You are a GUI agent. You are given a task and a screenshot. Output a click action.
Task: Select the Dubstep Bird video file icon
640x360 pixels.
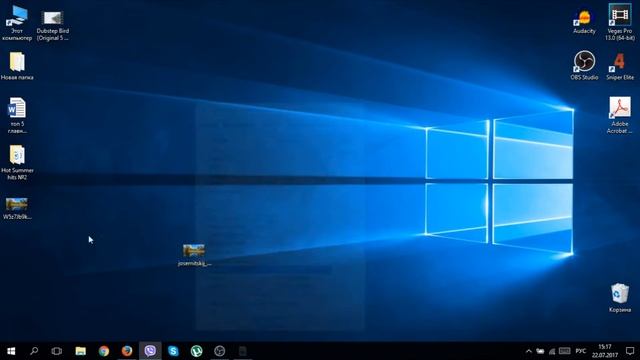click(53, 25)
